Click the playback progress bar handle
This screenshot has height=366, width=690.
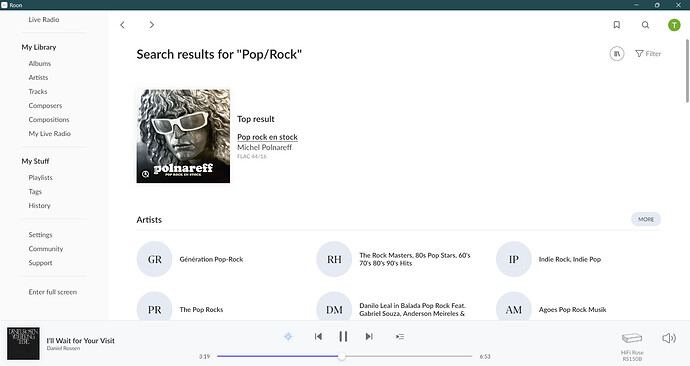tap(341, 356)
